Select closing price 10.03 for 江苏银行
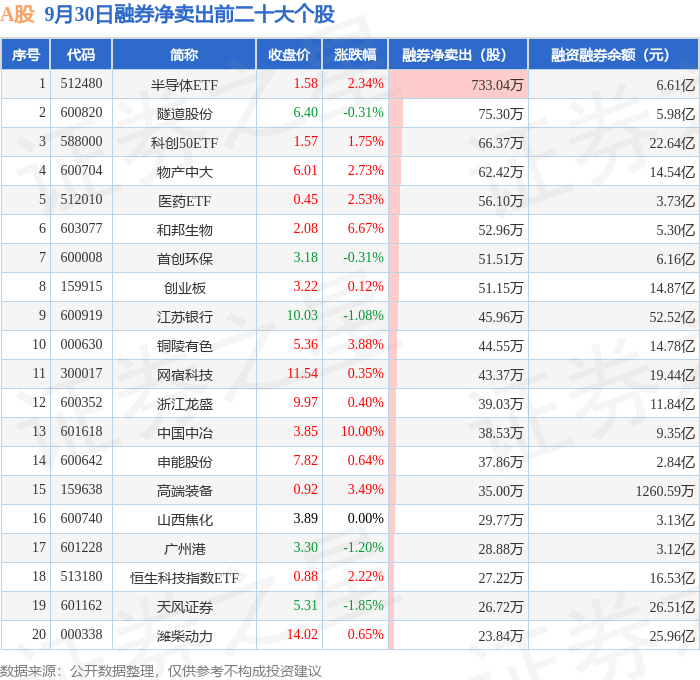Image resolution: width=700 pixels, height=680 pixels. pos(302,316)
